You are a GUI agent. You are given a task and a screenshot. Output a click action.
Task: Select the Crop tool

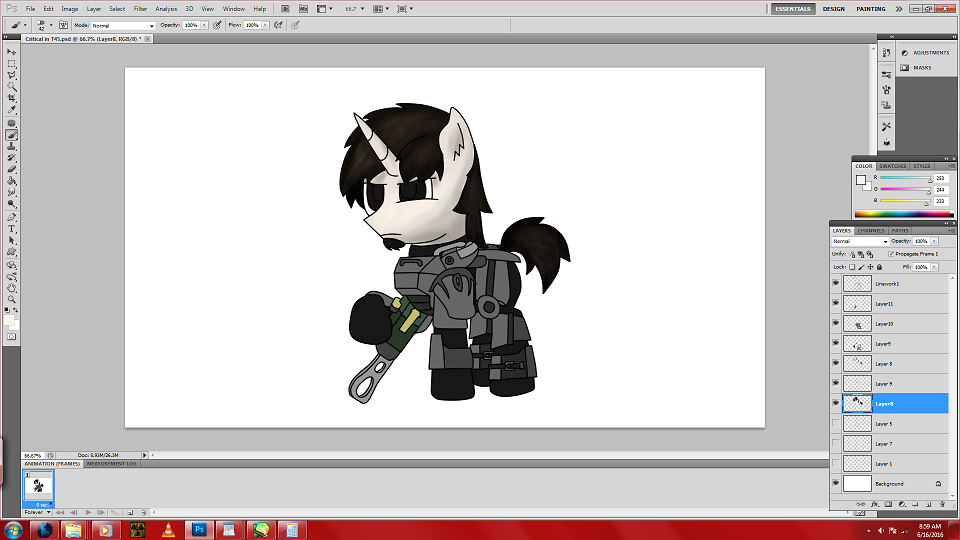12,99
